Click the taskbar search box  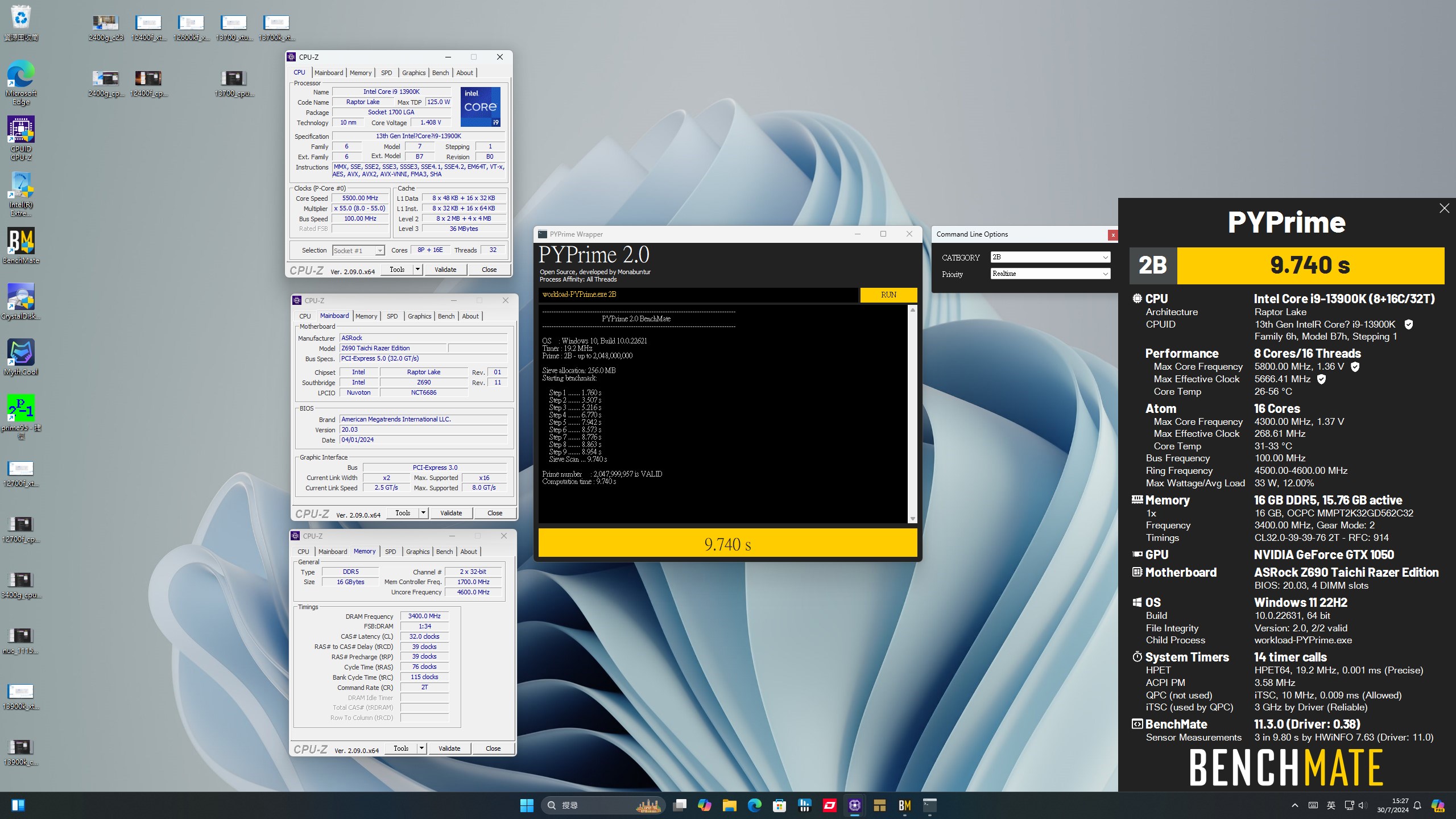pos(603,805)
